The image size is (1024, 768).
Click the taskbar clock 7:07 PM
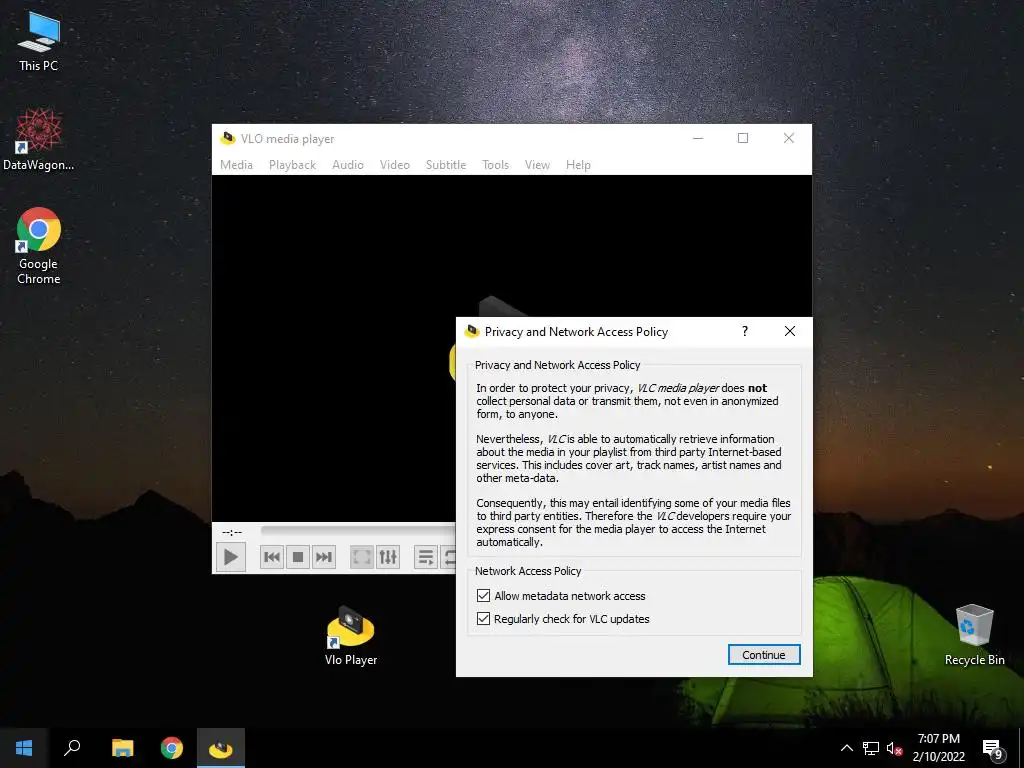(x=938, y=739)
